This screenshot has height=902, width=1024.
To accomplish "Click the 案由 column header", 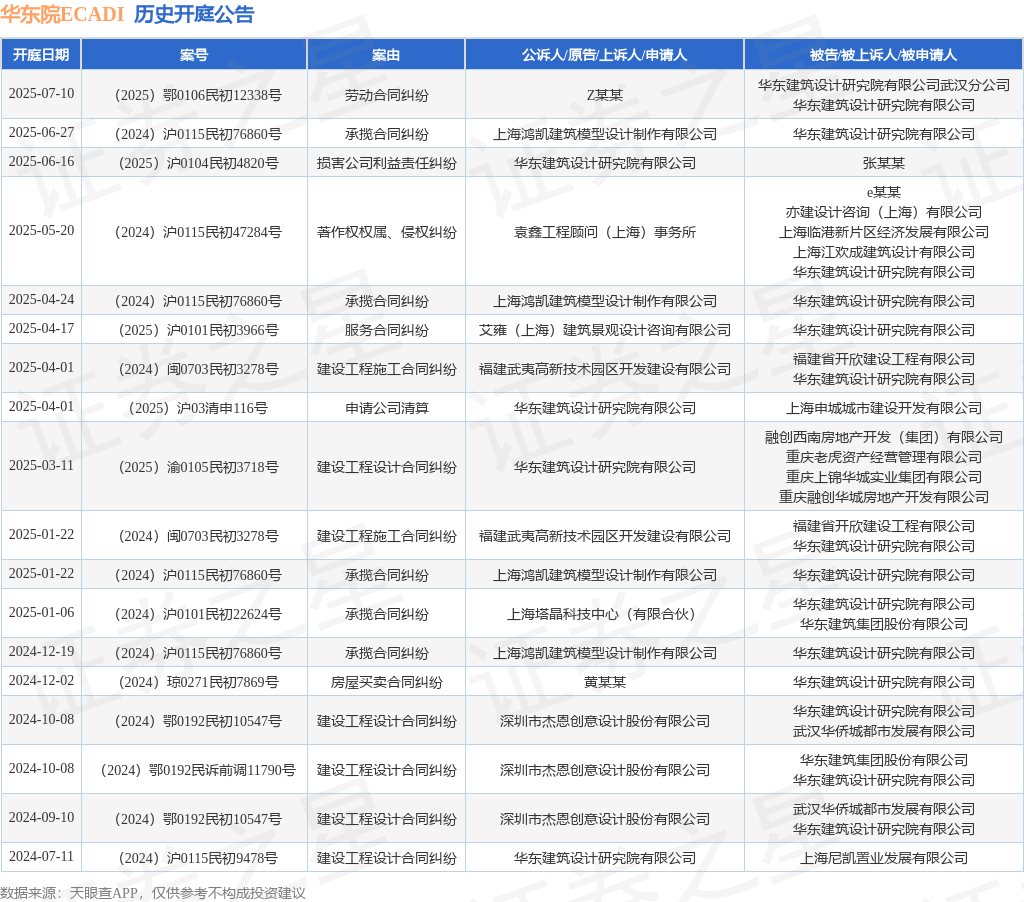I will click(x=386, y=55).
